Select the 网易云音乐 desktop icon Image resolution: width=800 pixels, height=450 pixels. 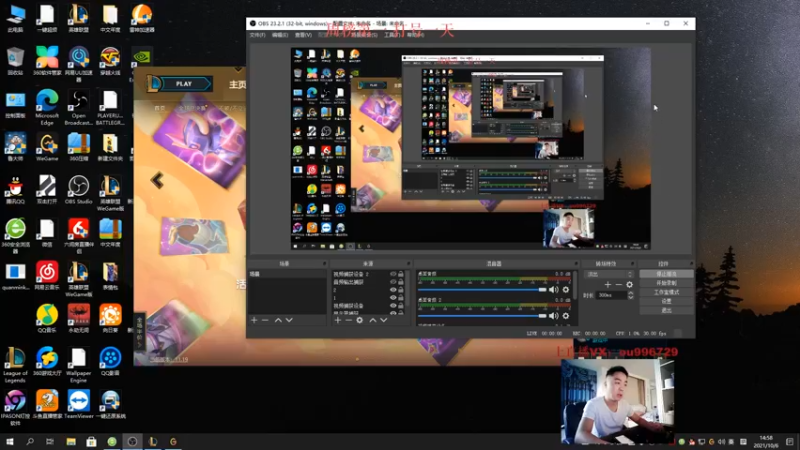(47, 276)
